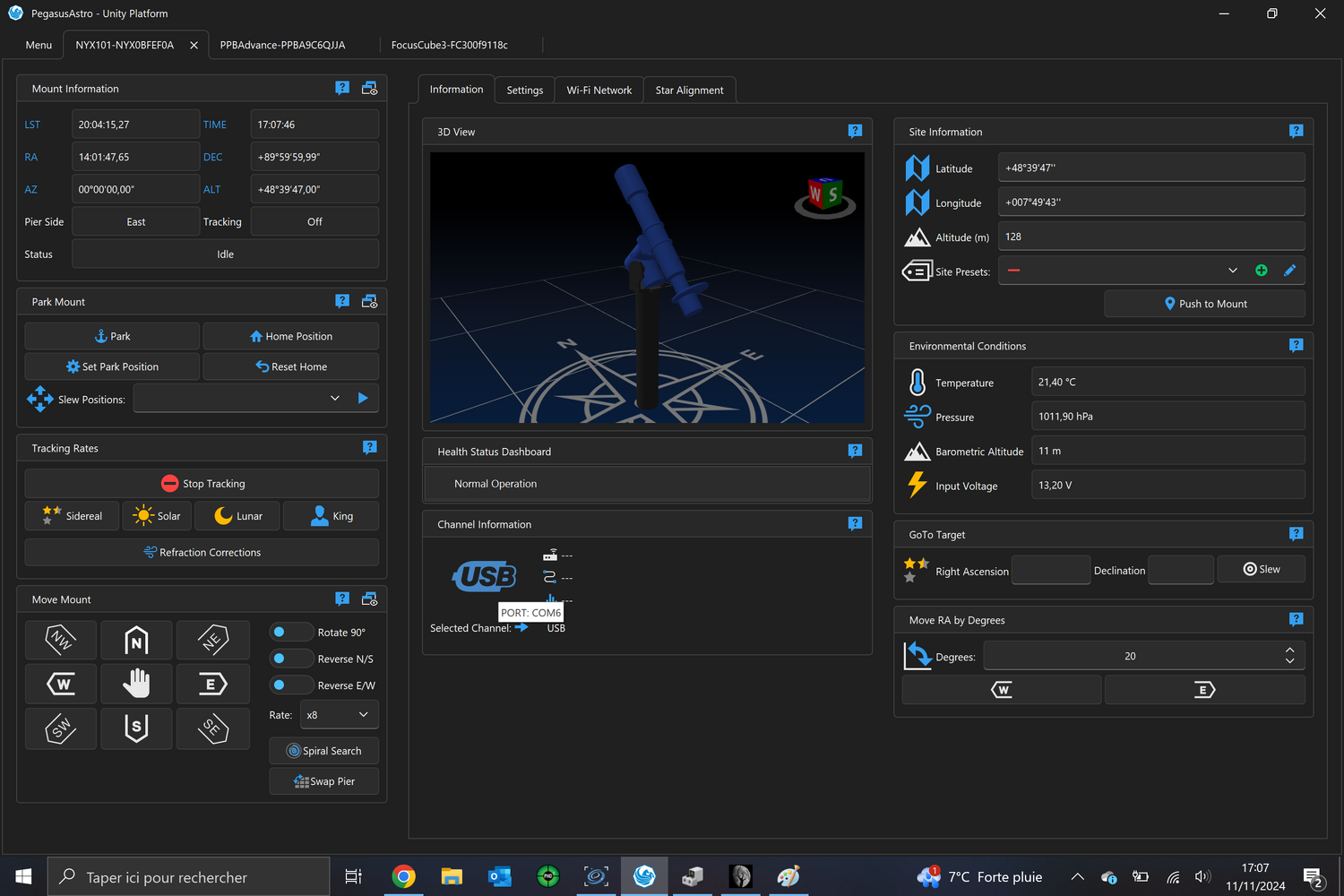The image size is (1344, 896).
Task: Increase Move RA Degrees with the stepper
Action: pos(1289,650)
